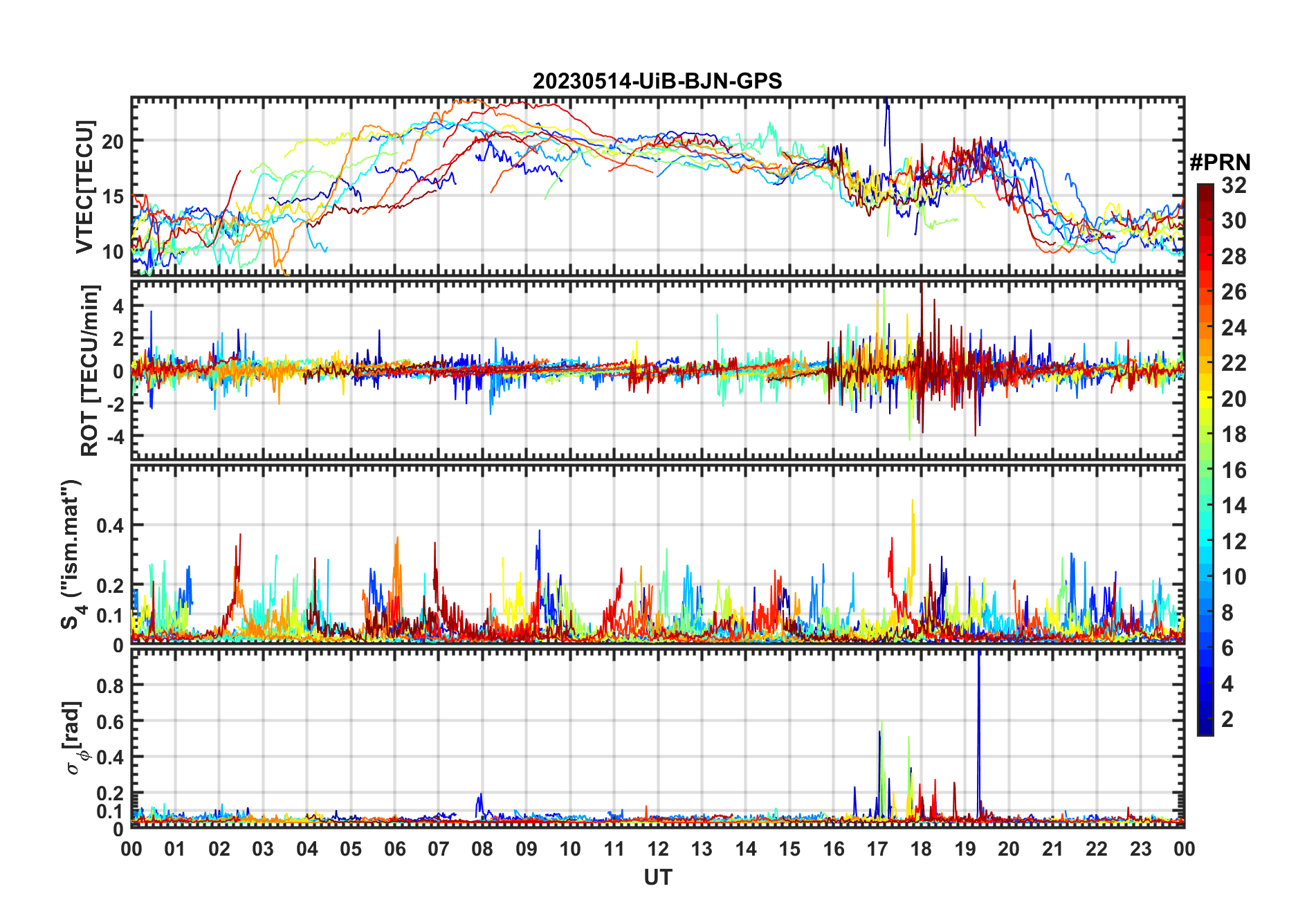Click S4 axis tick label 0.4
The image size is (1316, 920).
111,526
